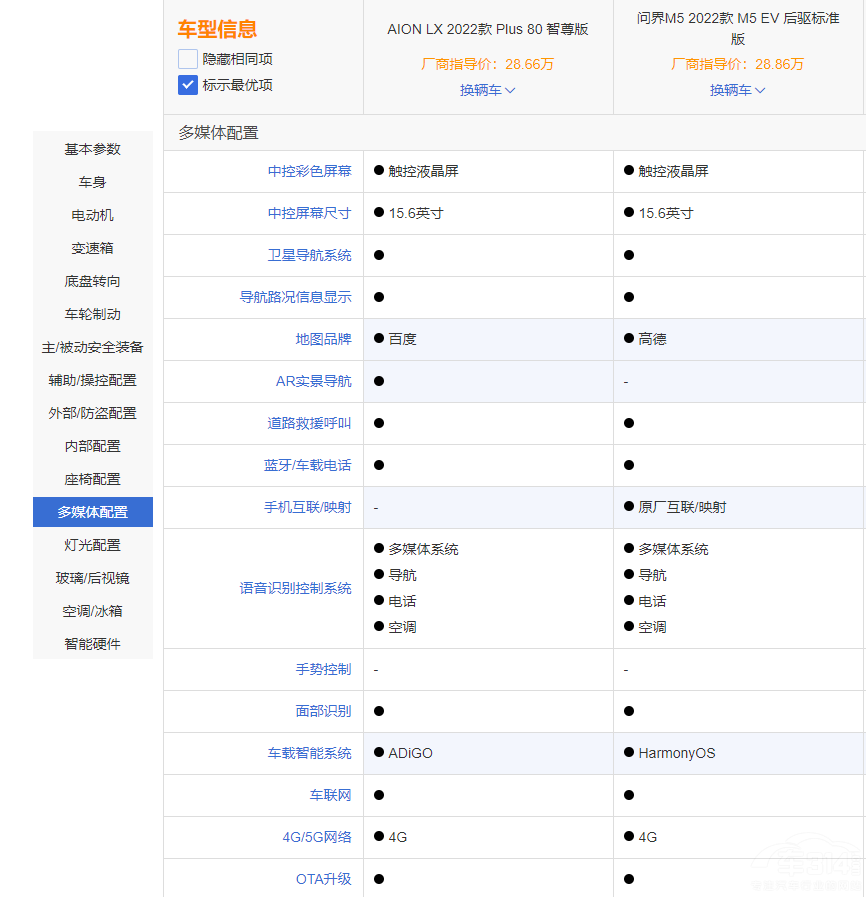Image resolution: width=866 pixels, height=897 pixels.
Task: Click AION LX 2022款 model title
Action: 487,29
